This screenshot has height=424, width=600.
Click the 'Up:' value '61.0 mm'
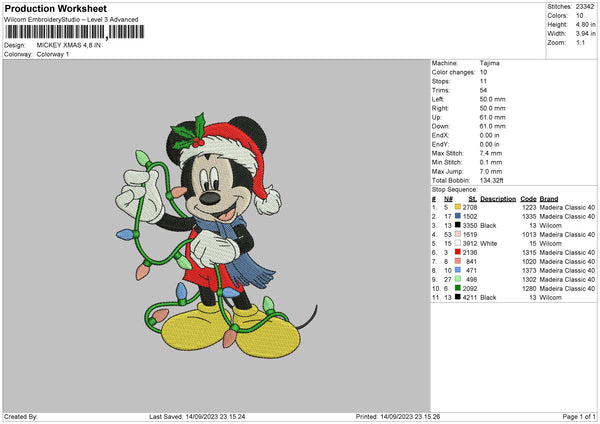coord(492,117)
